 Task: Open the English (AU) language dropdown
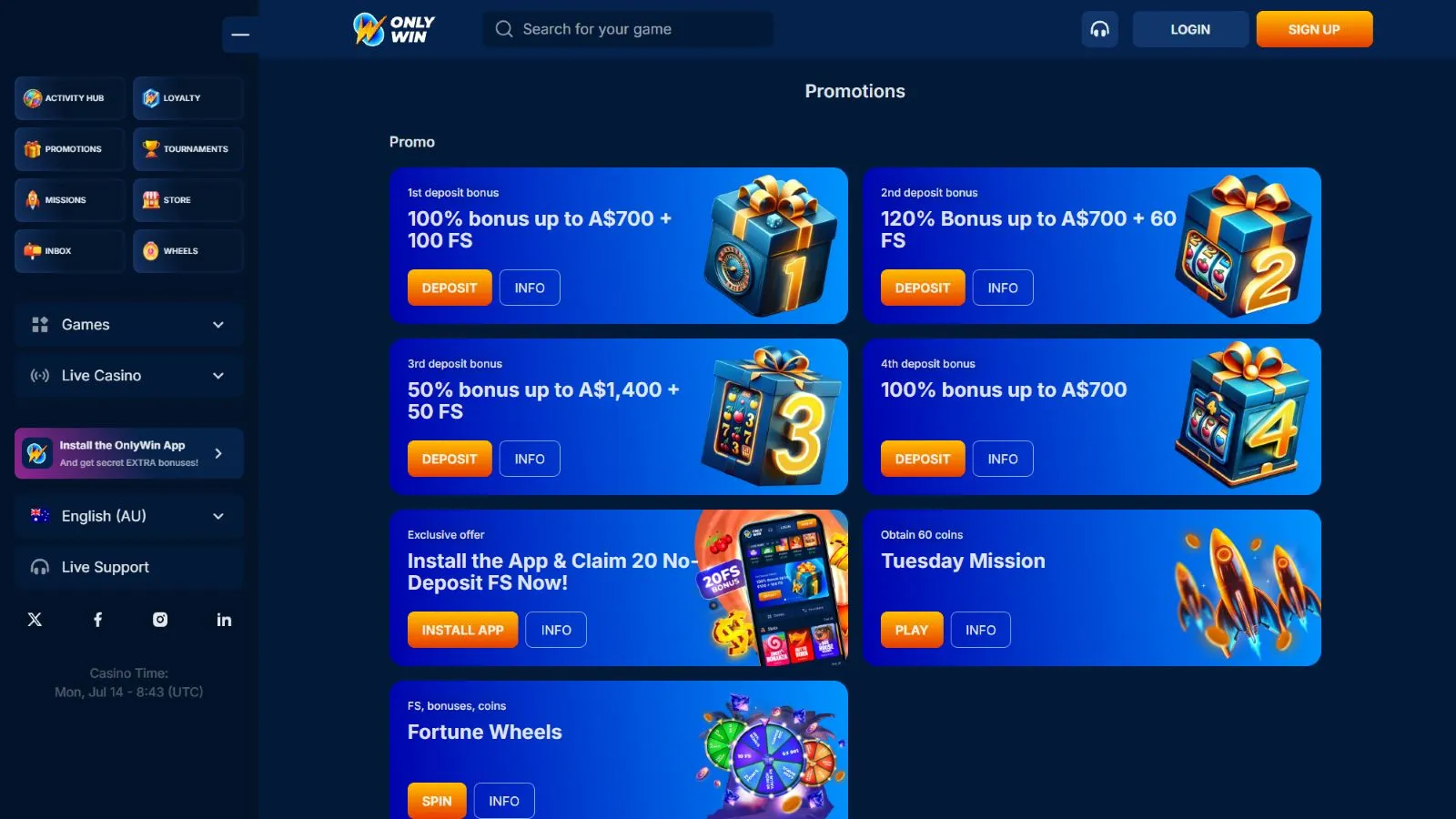click(x=129, y=516)
